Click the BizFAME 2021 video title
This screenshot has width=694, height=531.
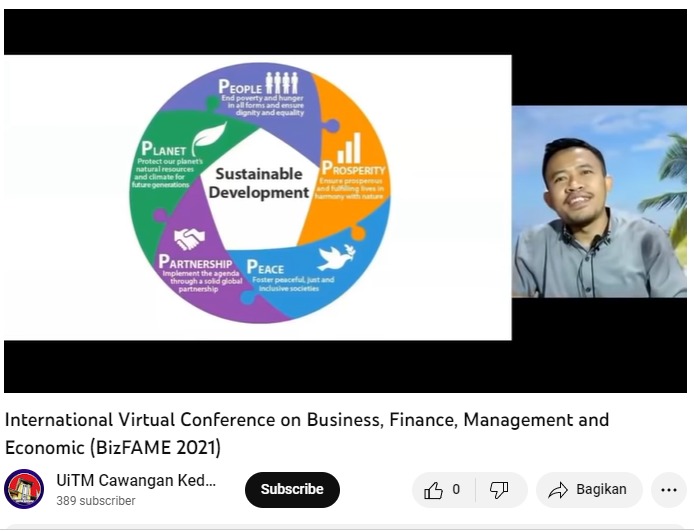[x=307, y=433]
